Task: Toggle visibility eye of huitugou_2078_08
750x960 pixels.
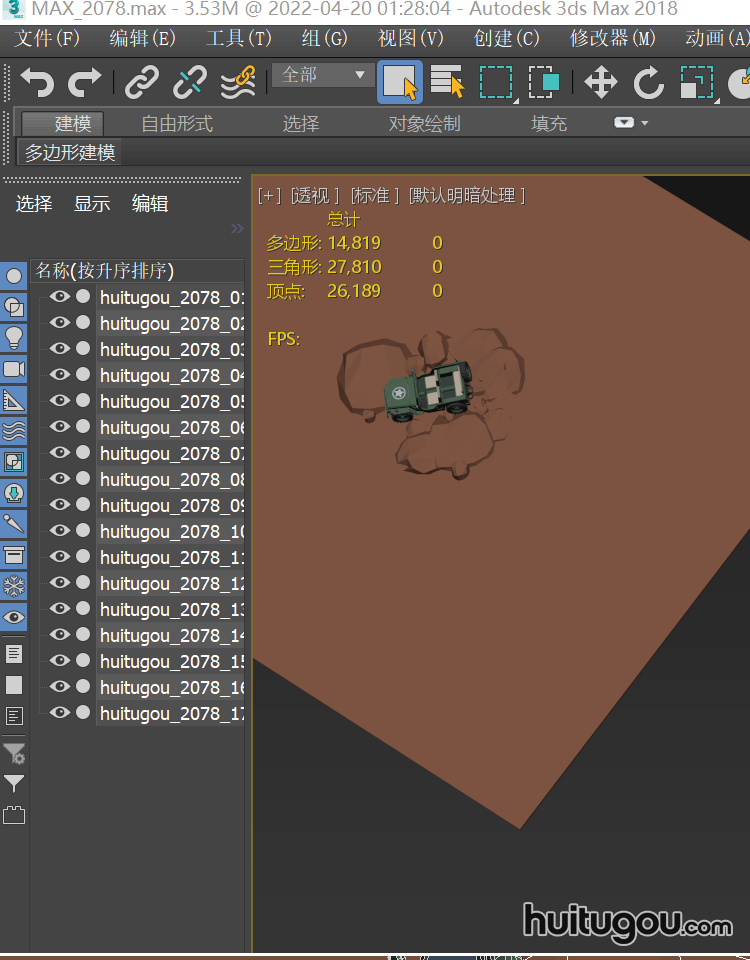Action: [x=60, y=479]
